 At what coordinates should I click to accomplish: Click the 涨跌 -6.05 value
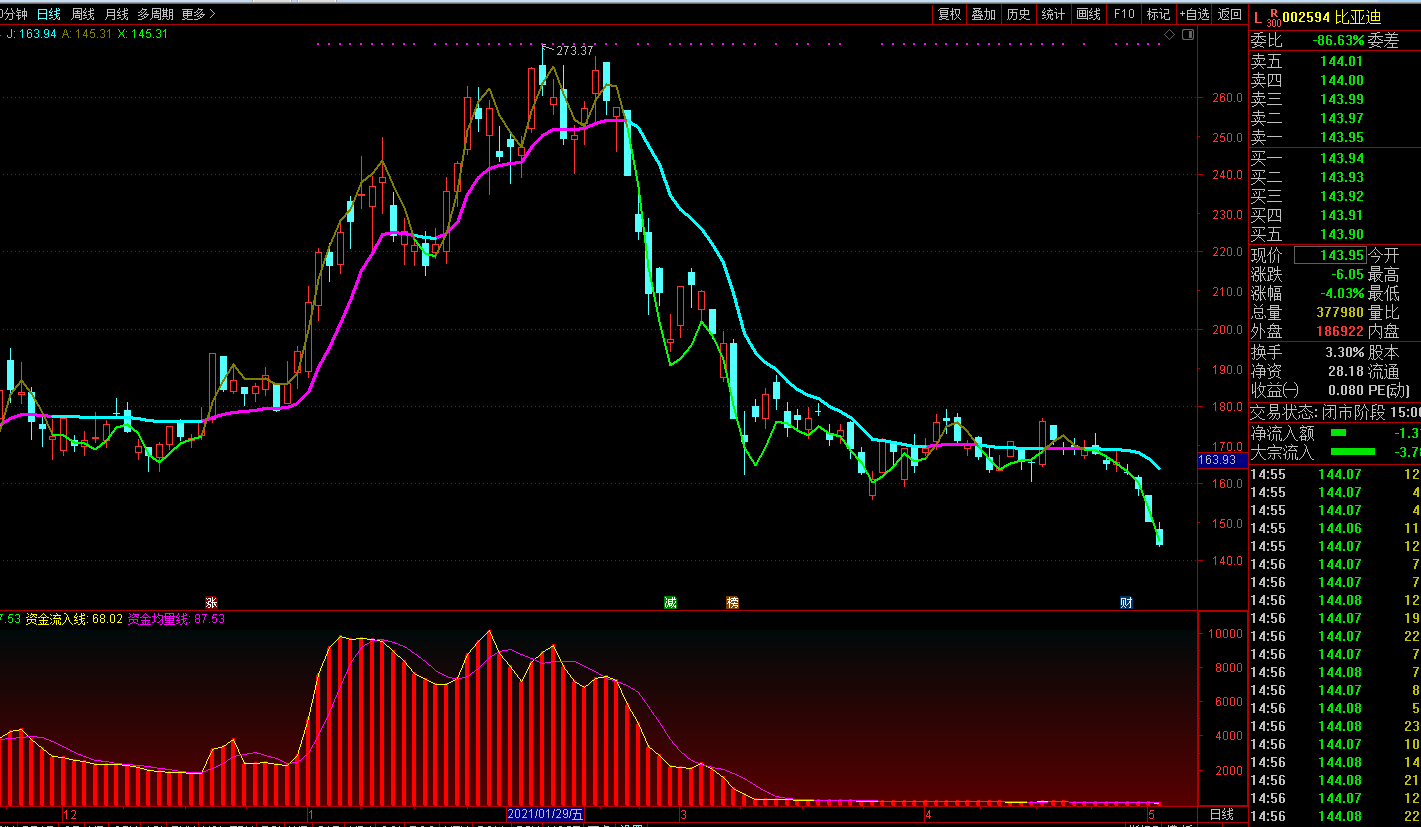1347,274
